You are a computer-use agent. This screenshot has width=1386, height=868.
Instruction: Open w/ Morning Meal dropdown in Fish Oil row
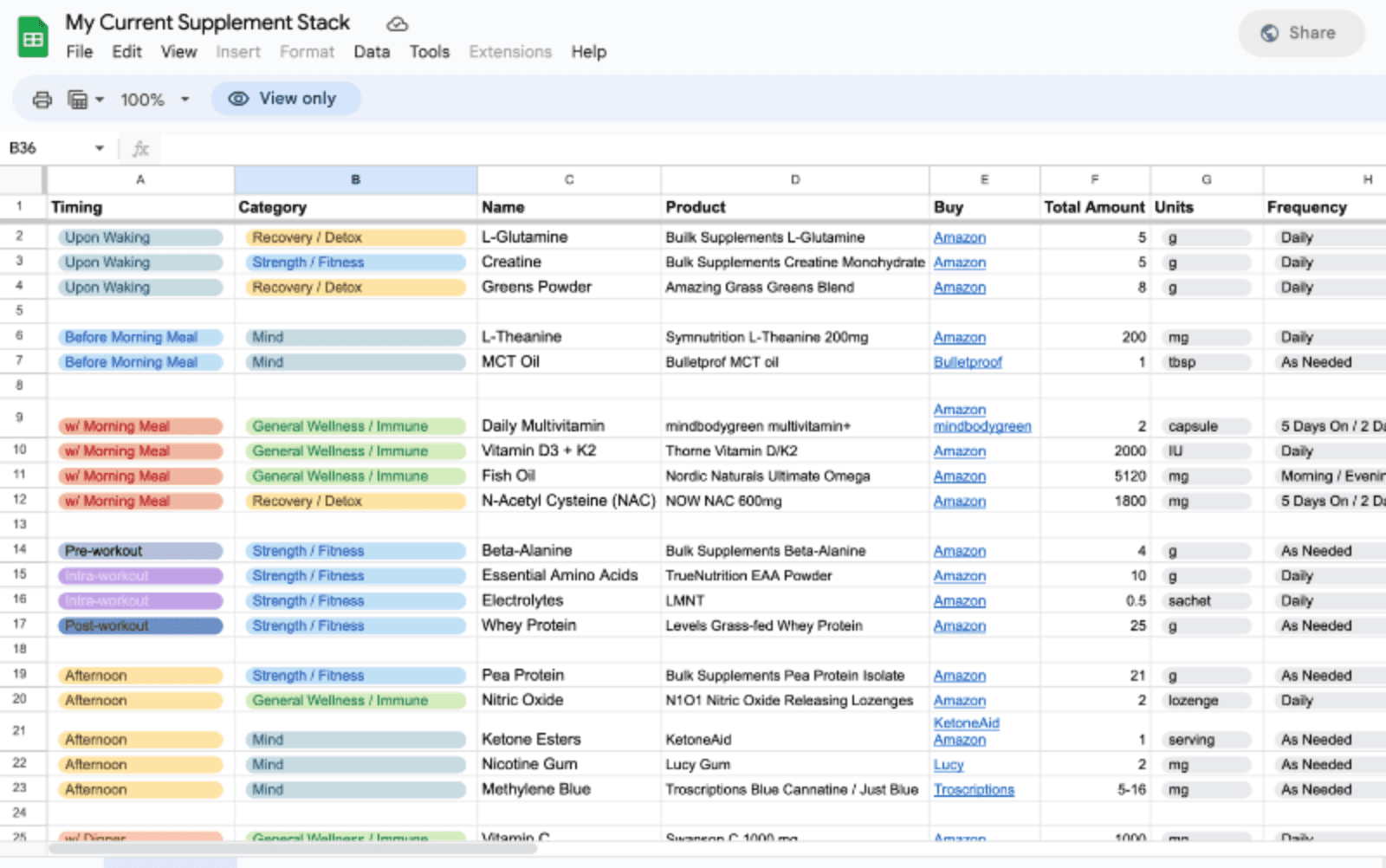(140, 476)
